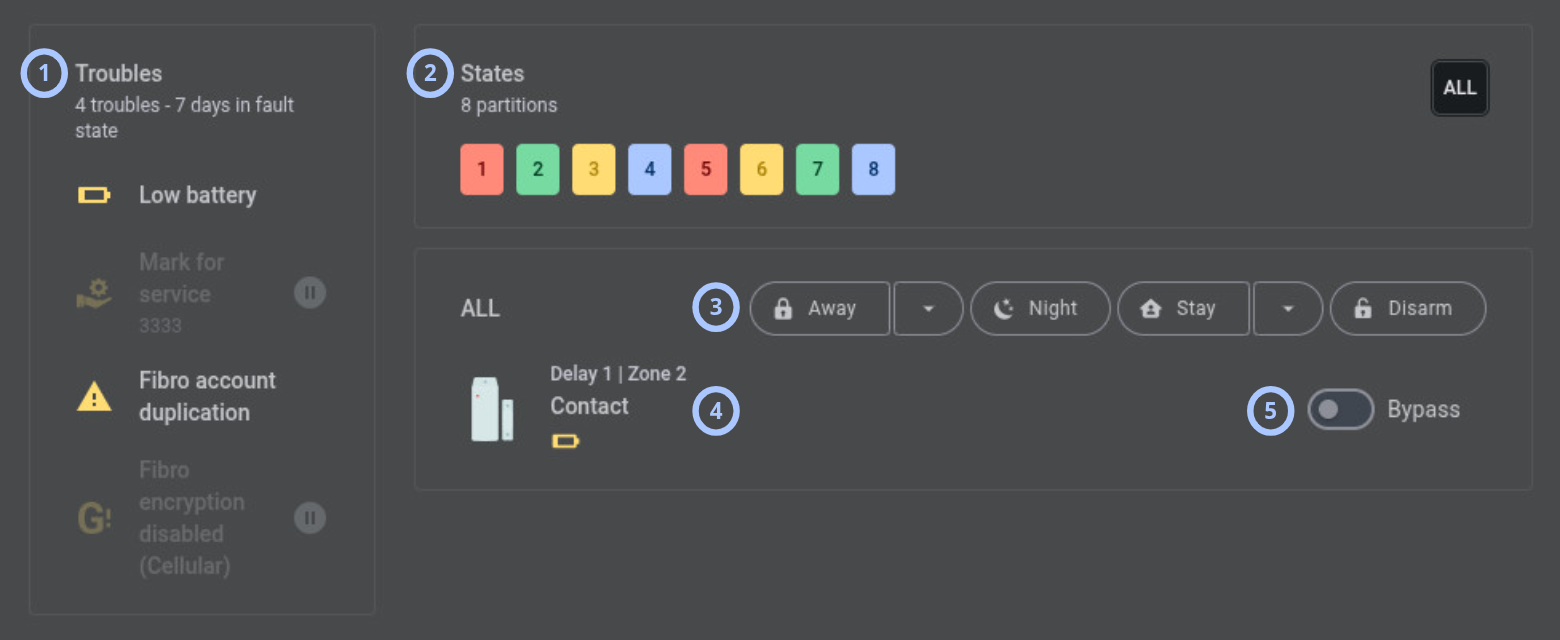
Task: Select yellow partition 6 tile
Action: (762, 169)
